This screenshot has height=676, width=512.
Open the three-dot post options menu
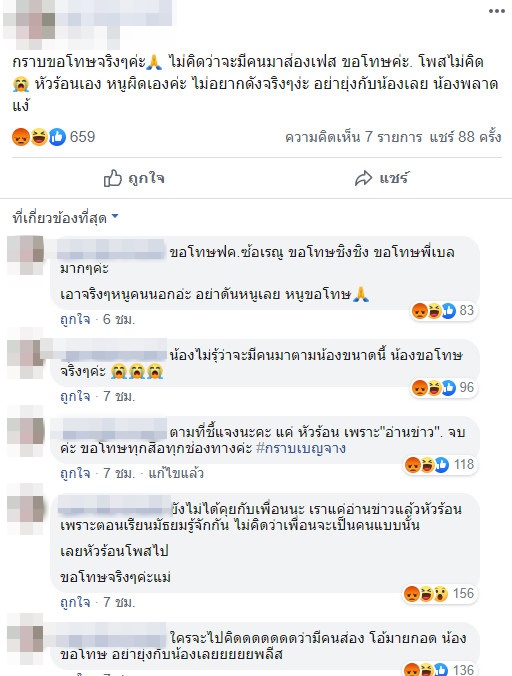[x=496, y=11]
